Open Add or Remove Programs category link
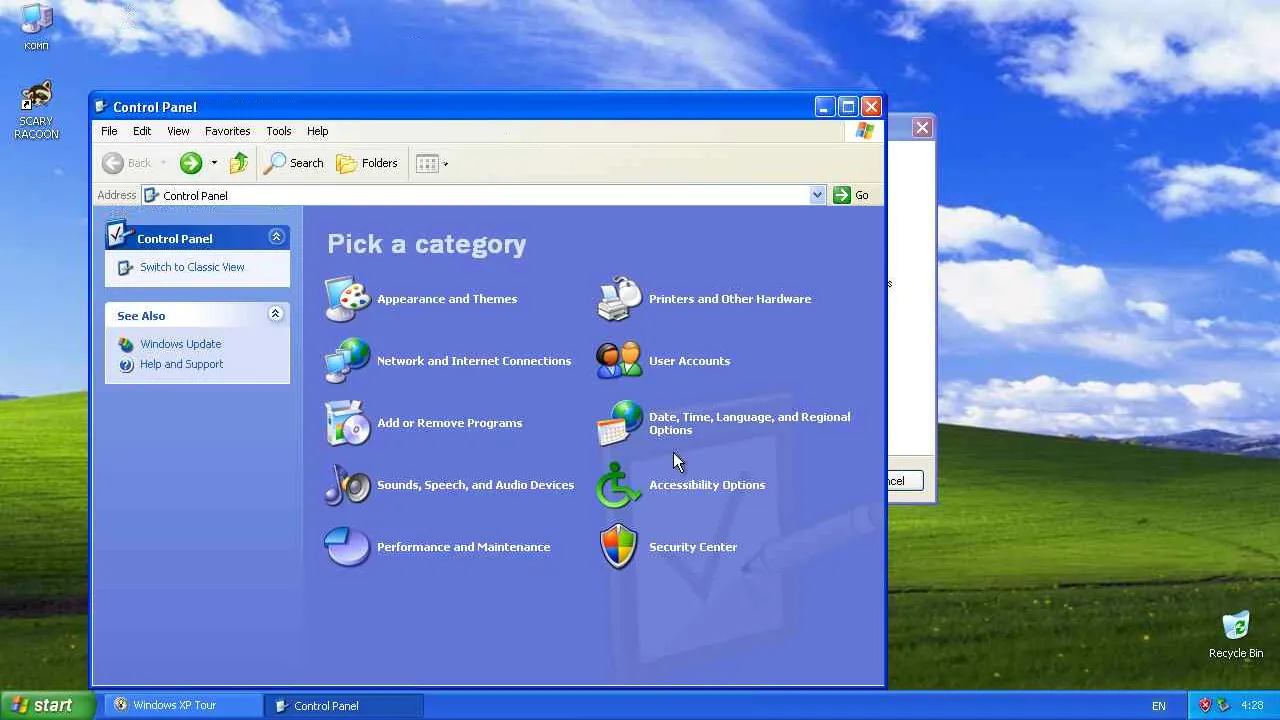This screenshot has width=1280, height=720. tap(450, 423)
